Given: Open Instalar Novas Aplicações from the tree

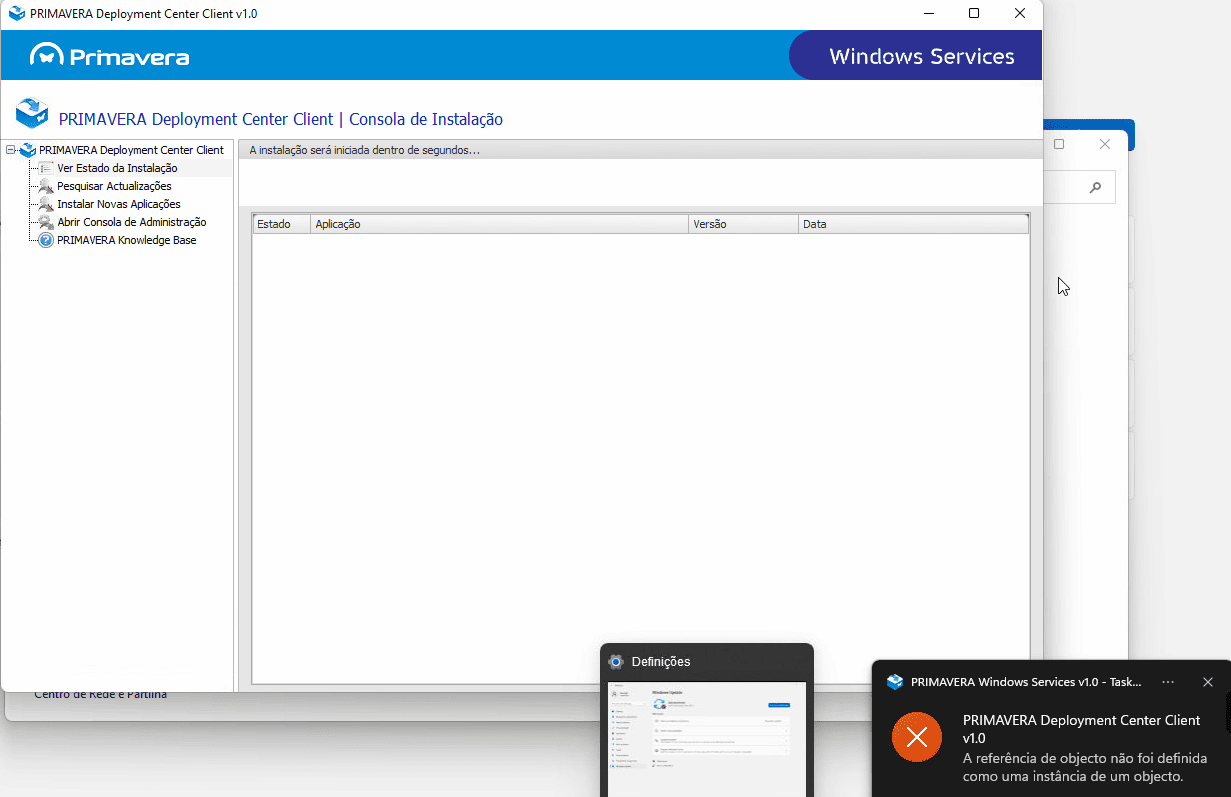Looking at the screenshot, I should (118, 204).
